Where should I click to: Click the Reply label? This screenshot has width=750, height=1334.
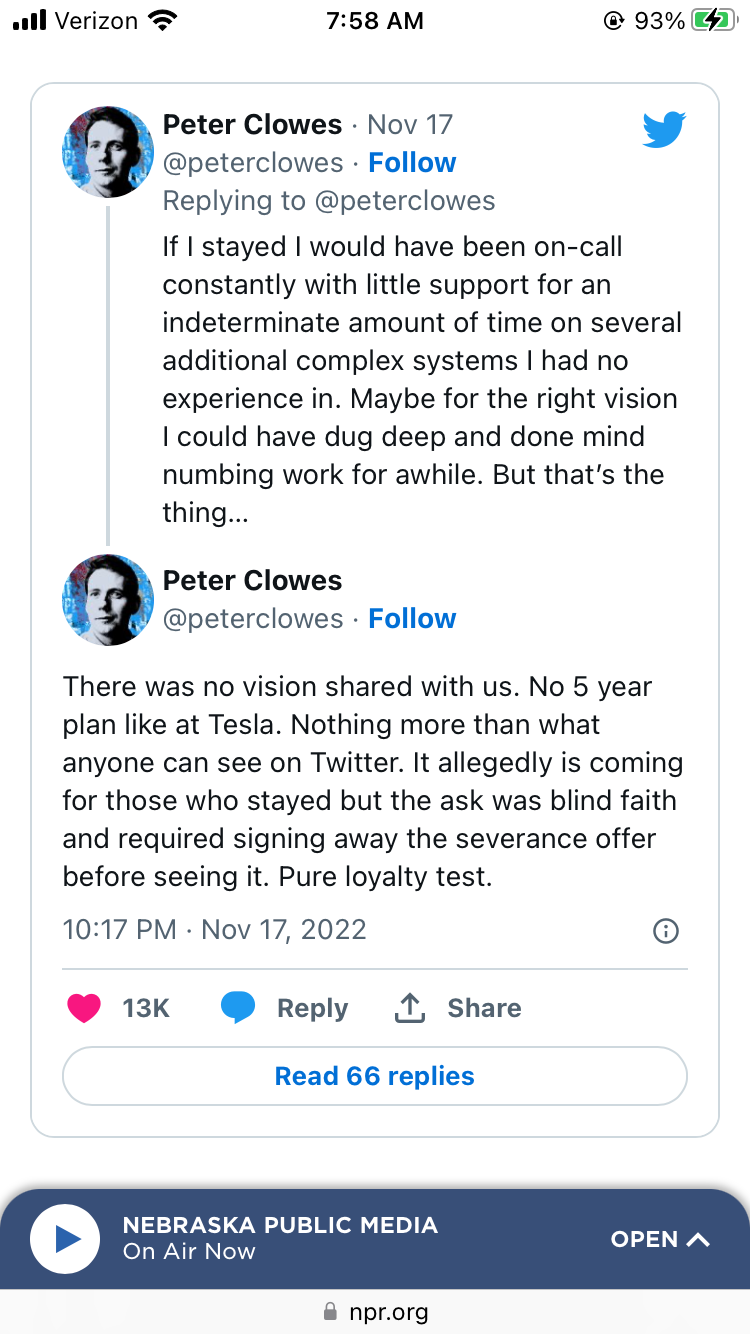(x=312, y=1008)
